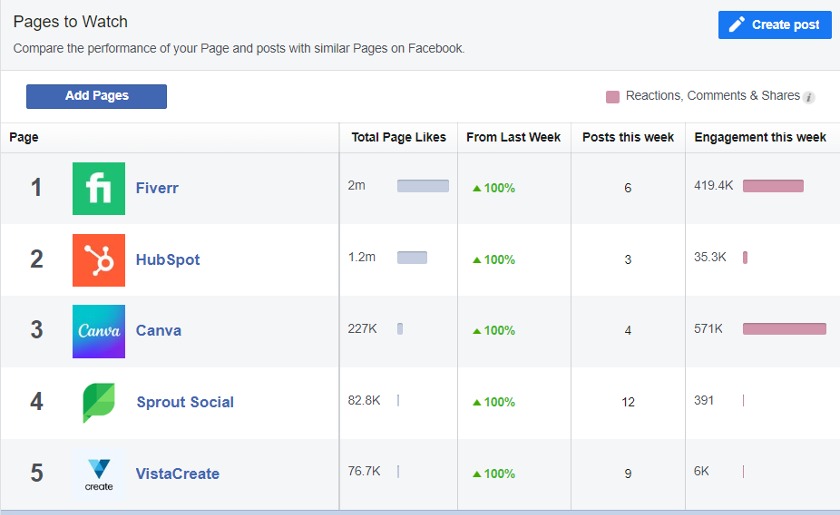Click the pink Reactions legend swatch

[x=612, y=96]
